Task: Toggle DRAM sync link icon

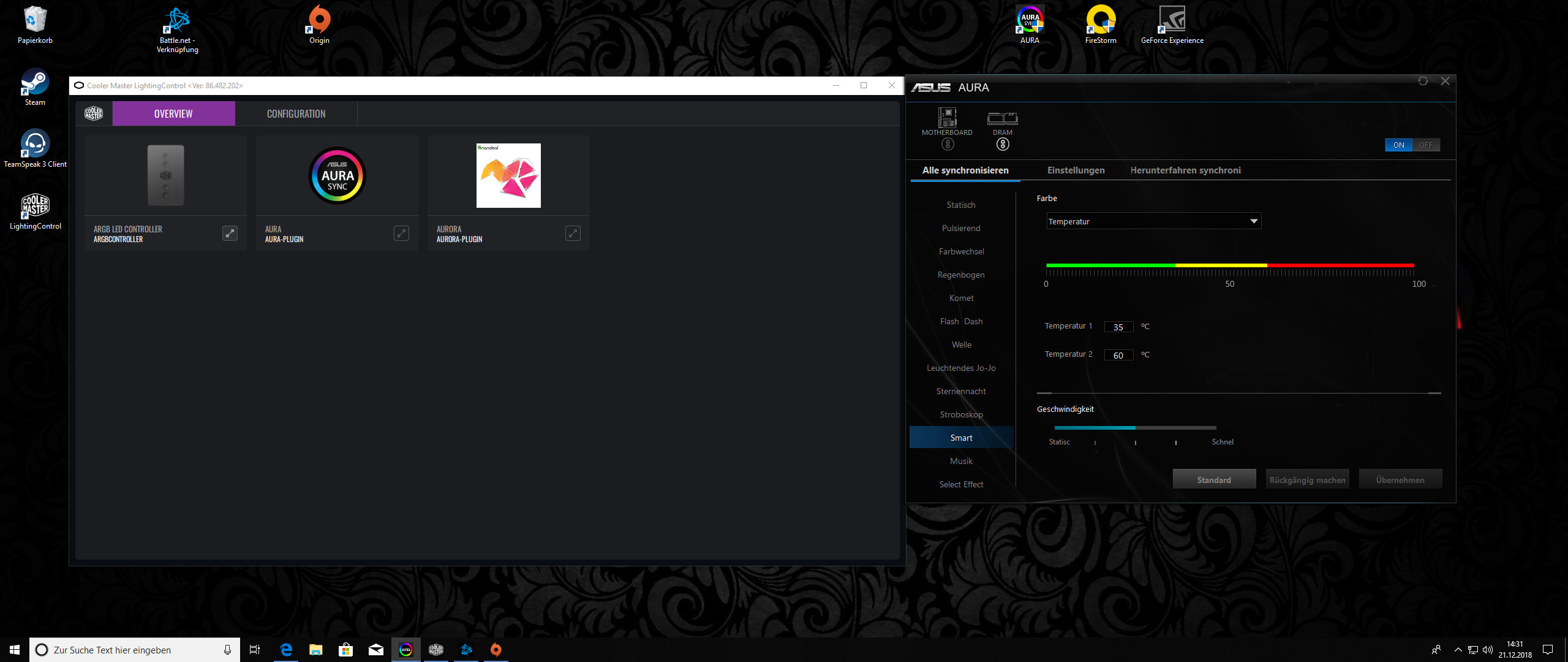Action: [1003, 145]
